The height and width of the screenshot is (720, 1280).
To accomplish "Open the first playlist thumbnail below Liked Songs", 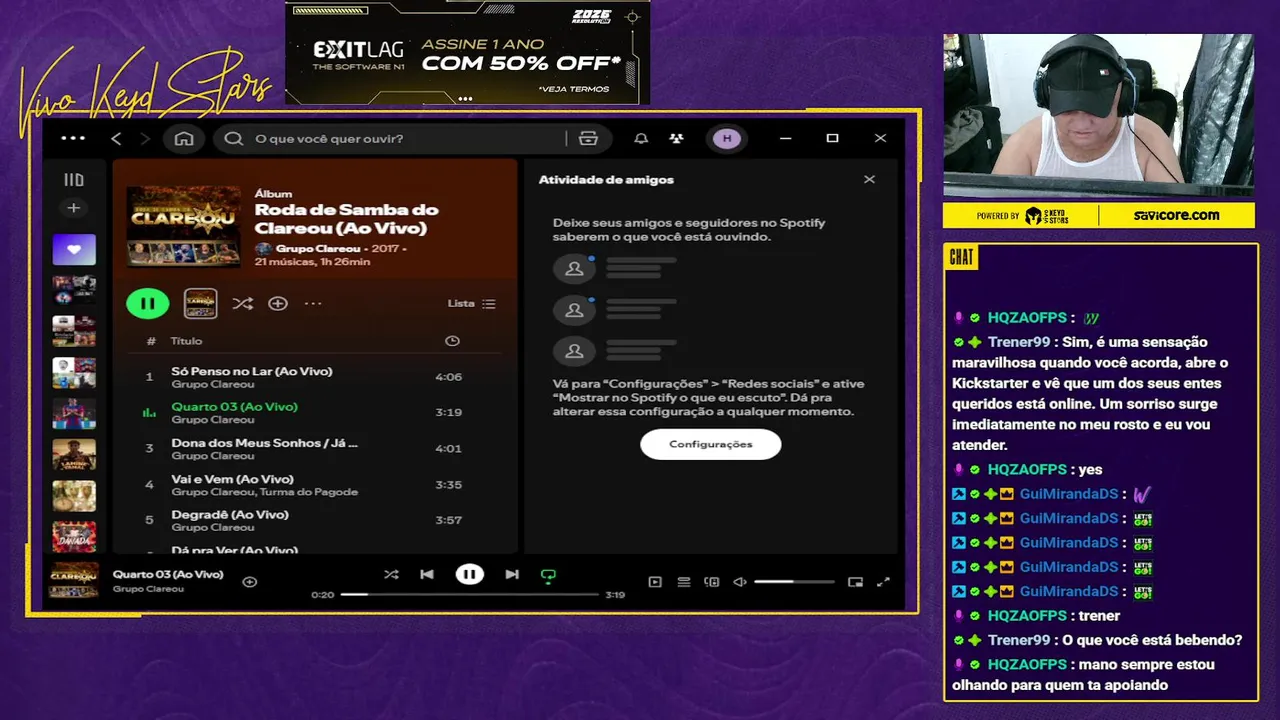I will coord(74,290).
